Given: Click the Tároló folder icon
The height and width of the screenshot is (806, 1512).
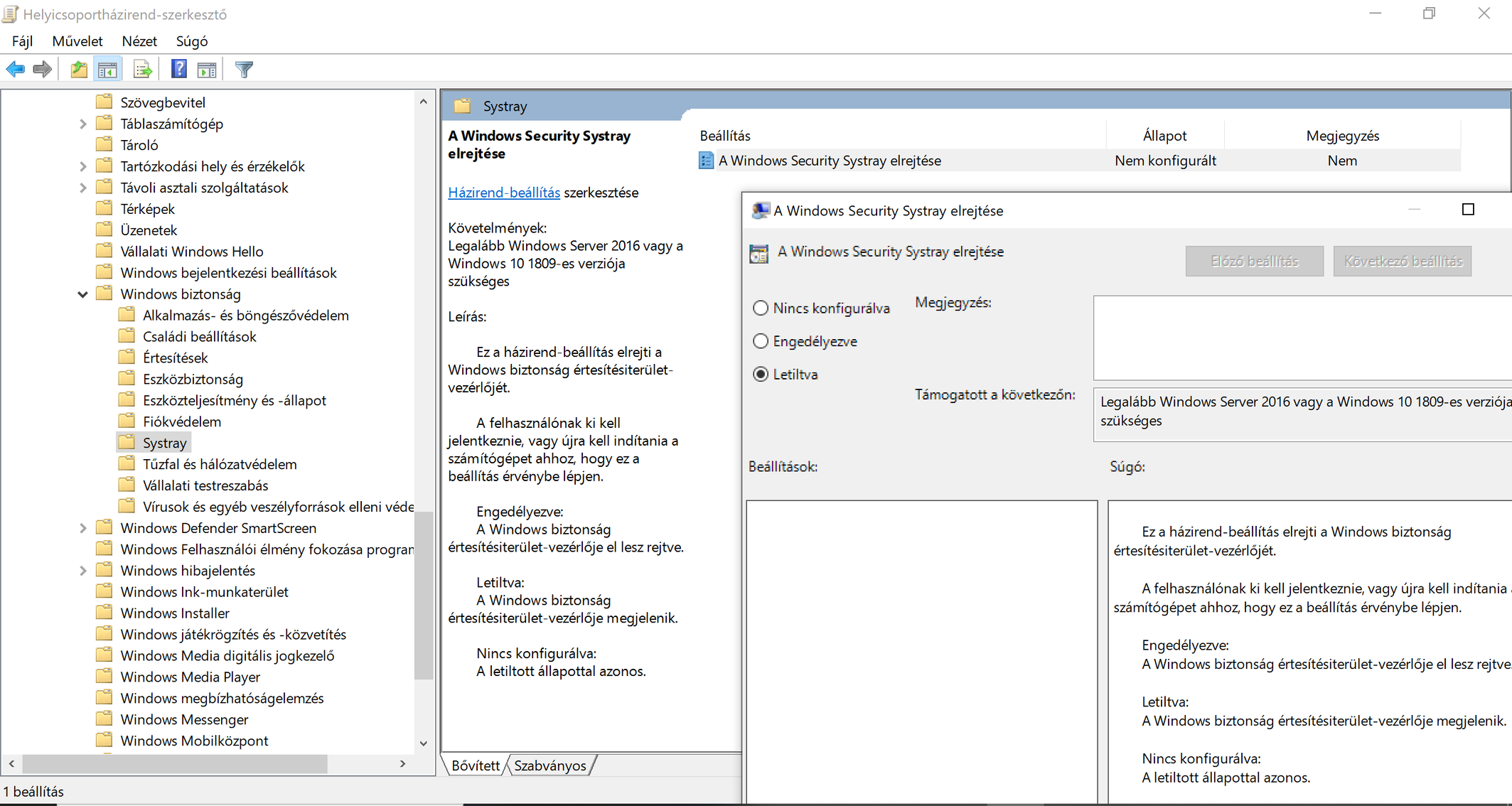Looking at the screenshot, I should coord(104,145).
